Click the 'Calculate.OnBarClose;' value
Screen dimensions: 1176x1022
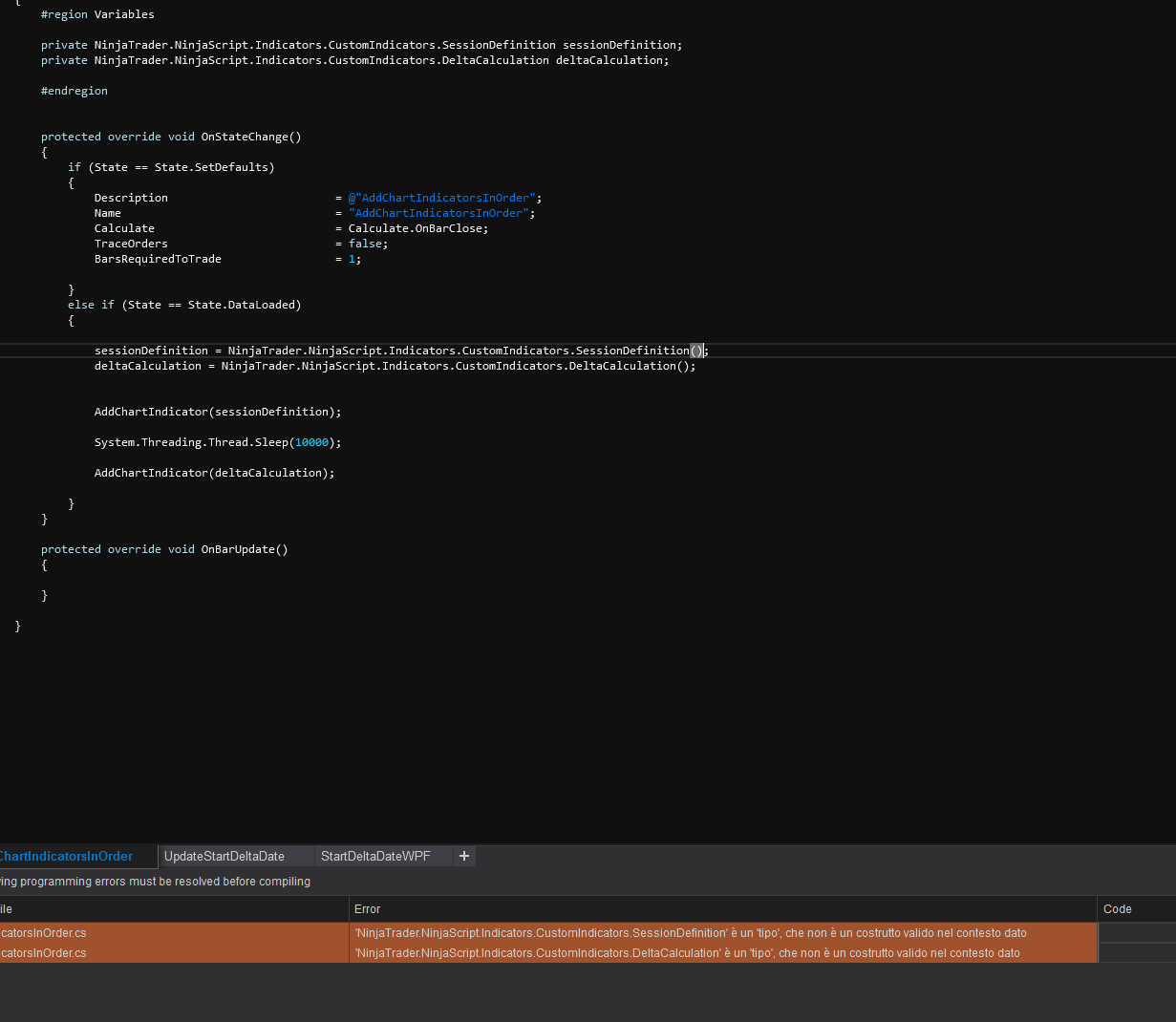tap(418, 228)
